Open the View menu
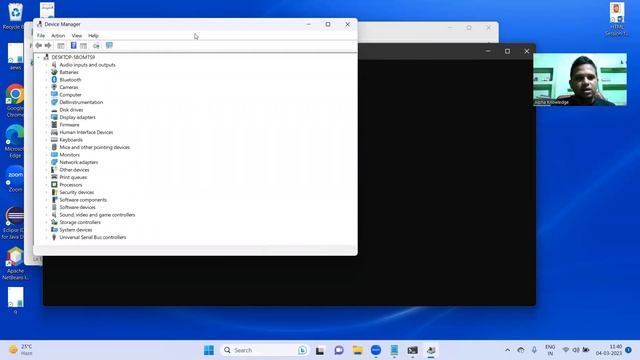640x360 pixels. (x=77, y=36)
